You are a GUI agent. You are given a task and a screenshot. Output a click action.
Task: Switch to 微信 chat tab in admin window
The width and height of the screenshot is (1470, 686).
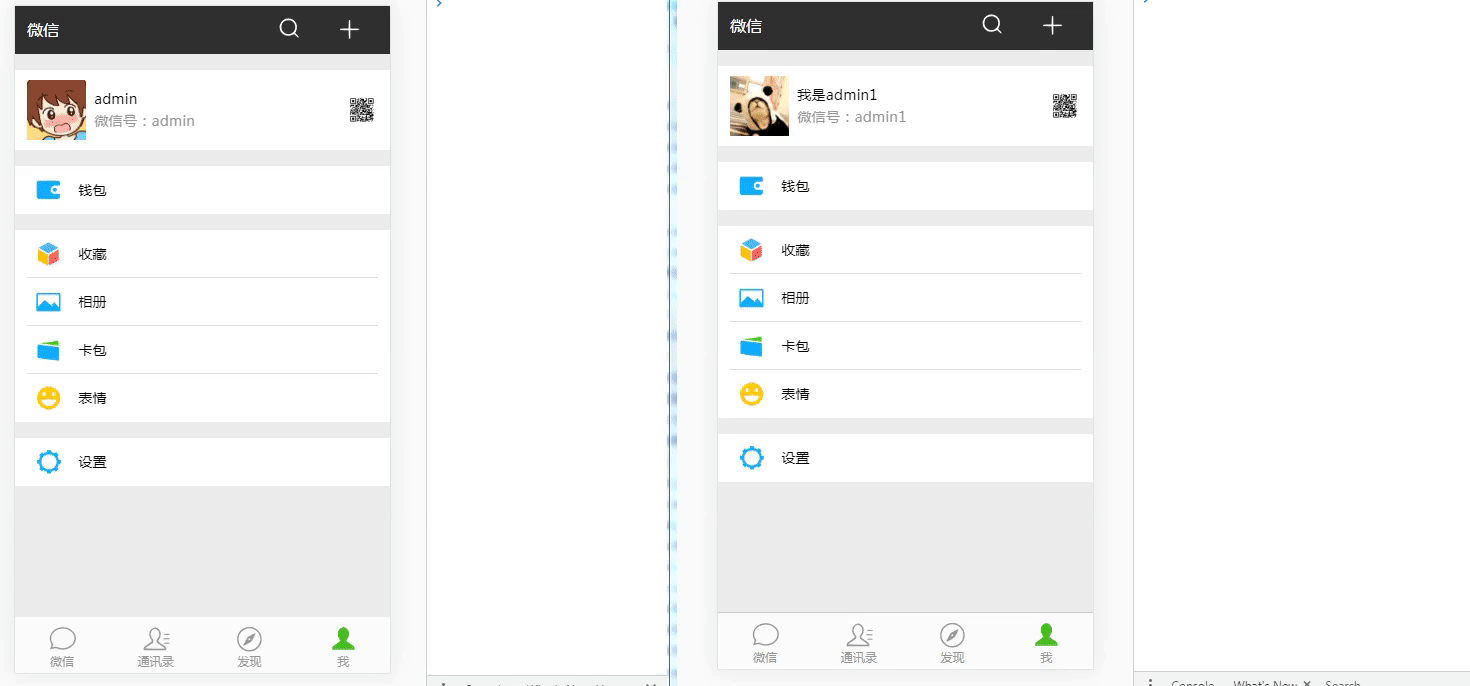pyautogui.click(x=62, y=646)
